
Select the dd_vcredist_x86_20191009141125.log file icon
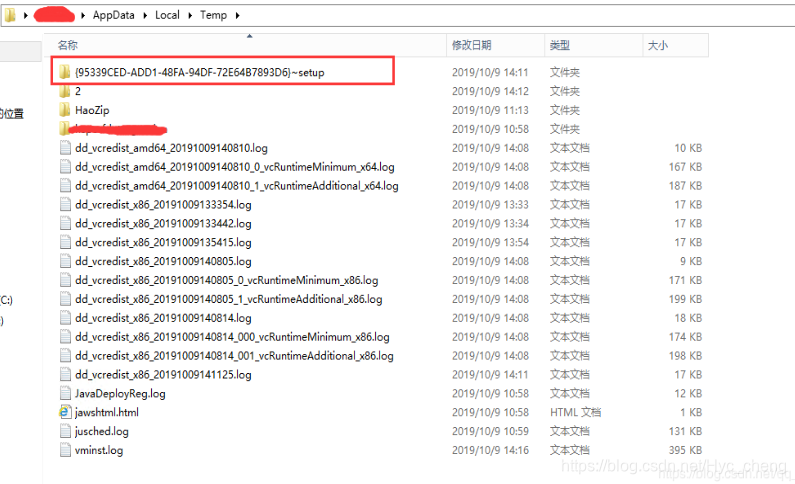click(x=65, y=375)
